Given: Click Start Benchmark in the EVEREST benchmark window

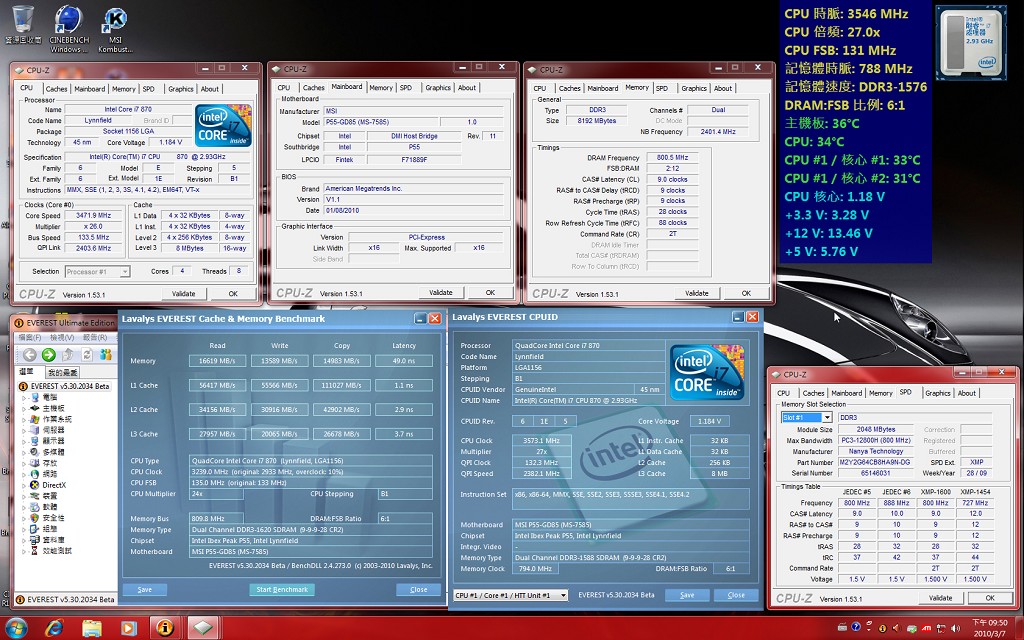Looking at the screenshot, I should [x=281, y=590].
